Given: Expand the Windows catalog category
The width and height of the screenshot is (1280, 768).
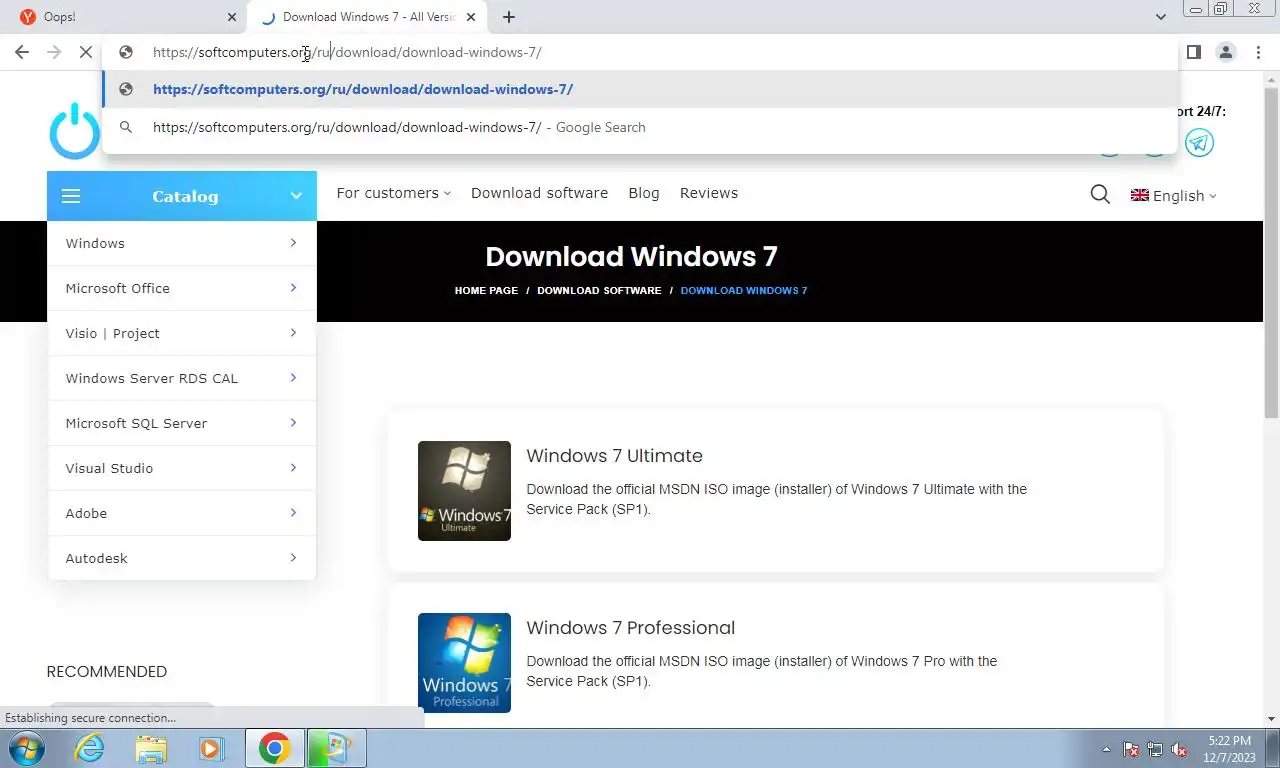Looking at the screenshot, I should [182, 243].
